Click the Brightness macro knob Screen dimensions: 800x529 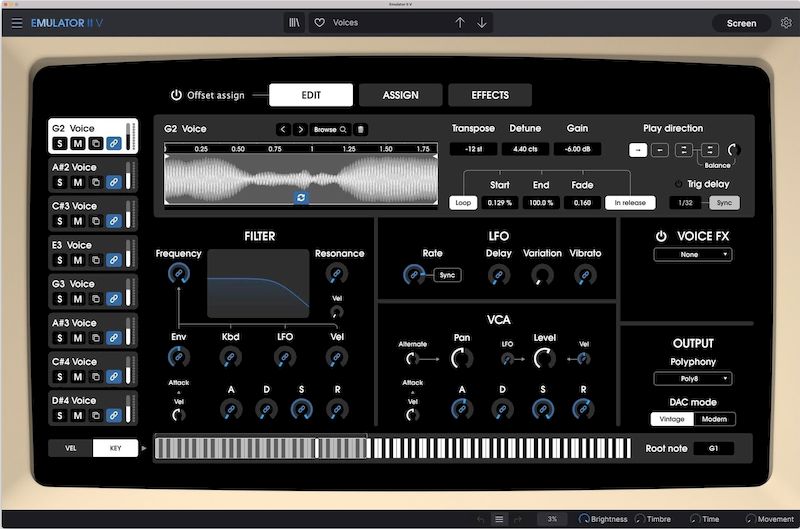point(584,519)
